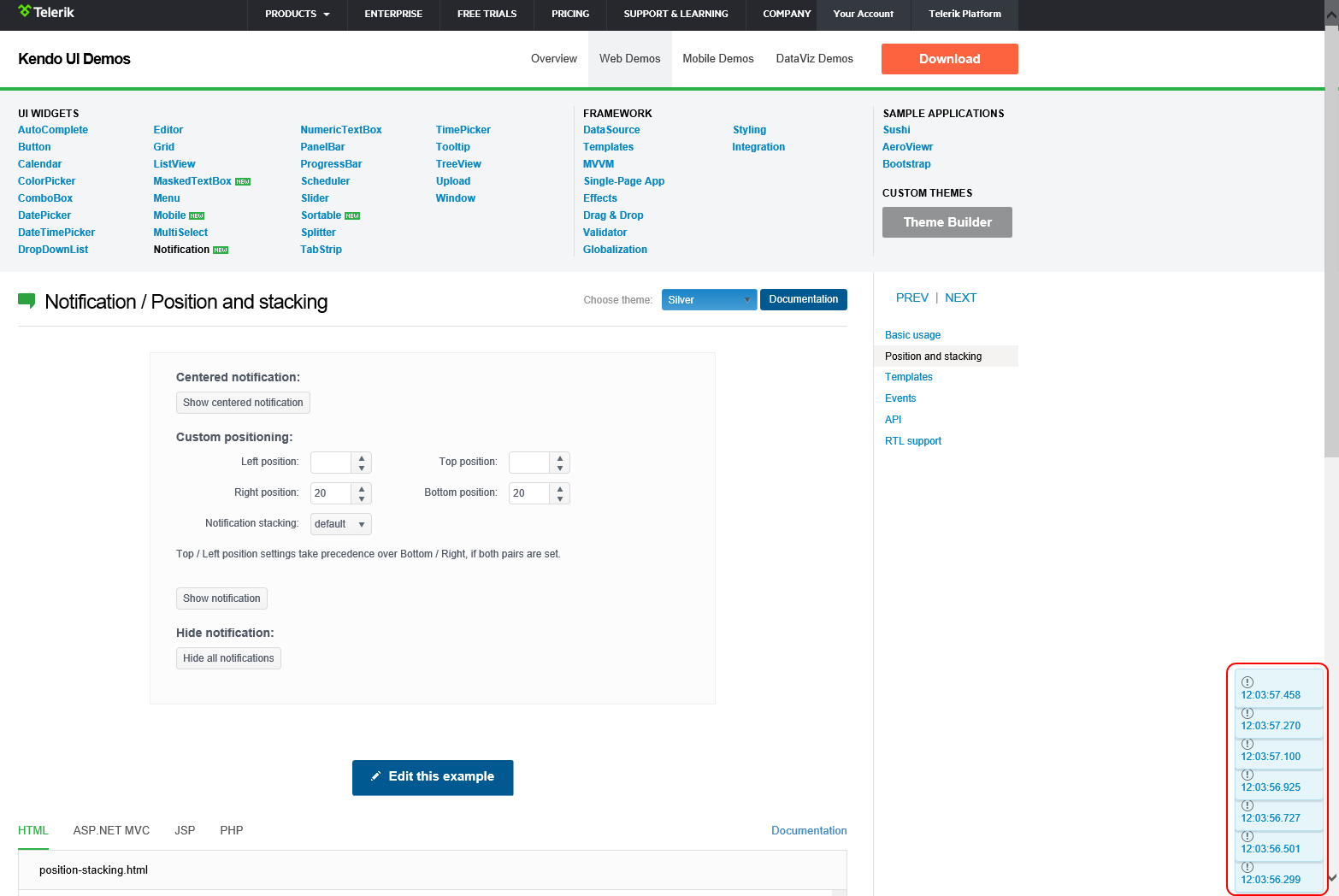Focus the Bottom position input field
The width and height of the screenshot is (1339, 896).
[x=530, y=493]
